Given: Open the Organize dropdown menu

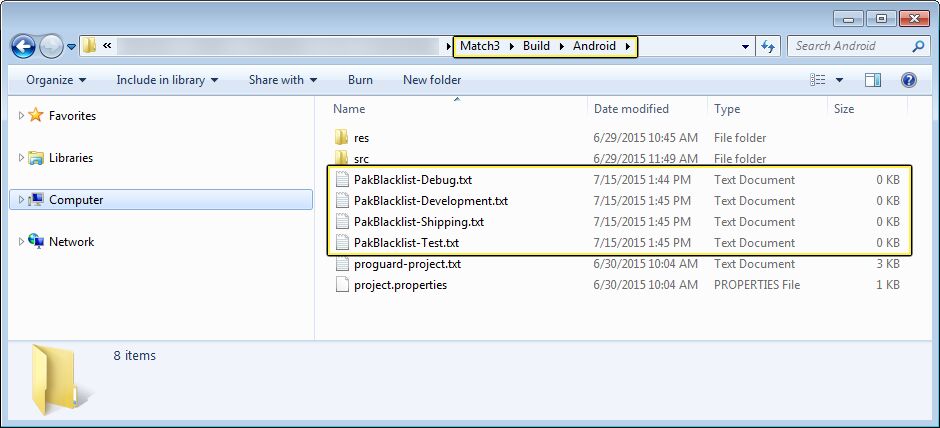Looking at the screenshot, I should [x=56, y=80].
